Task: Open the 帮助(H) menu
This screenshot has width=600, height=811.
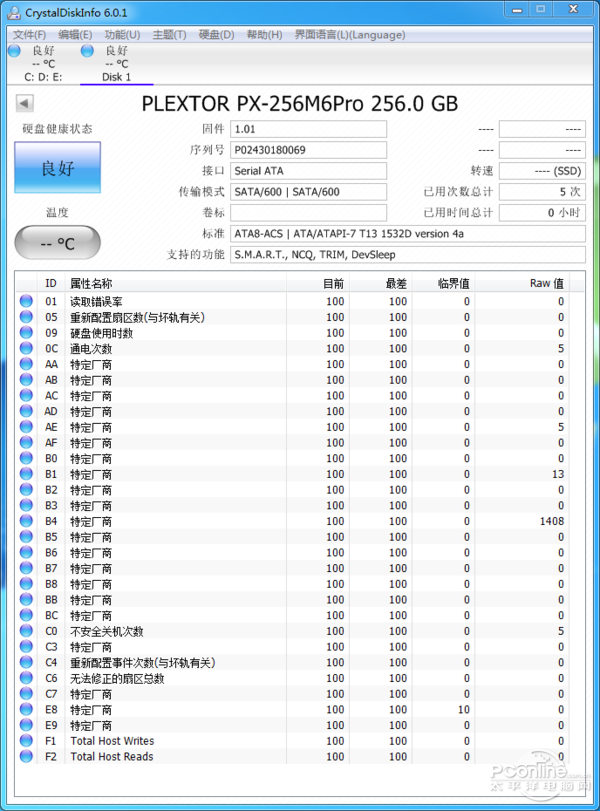Action: point(264,35)
